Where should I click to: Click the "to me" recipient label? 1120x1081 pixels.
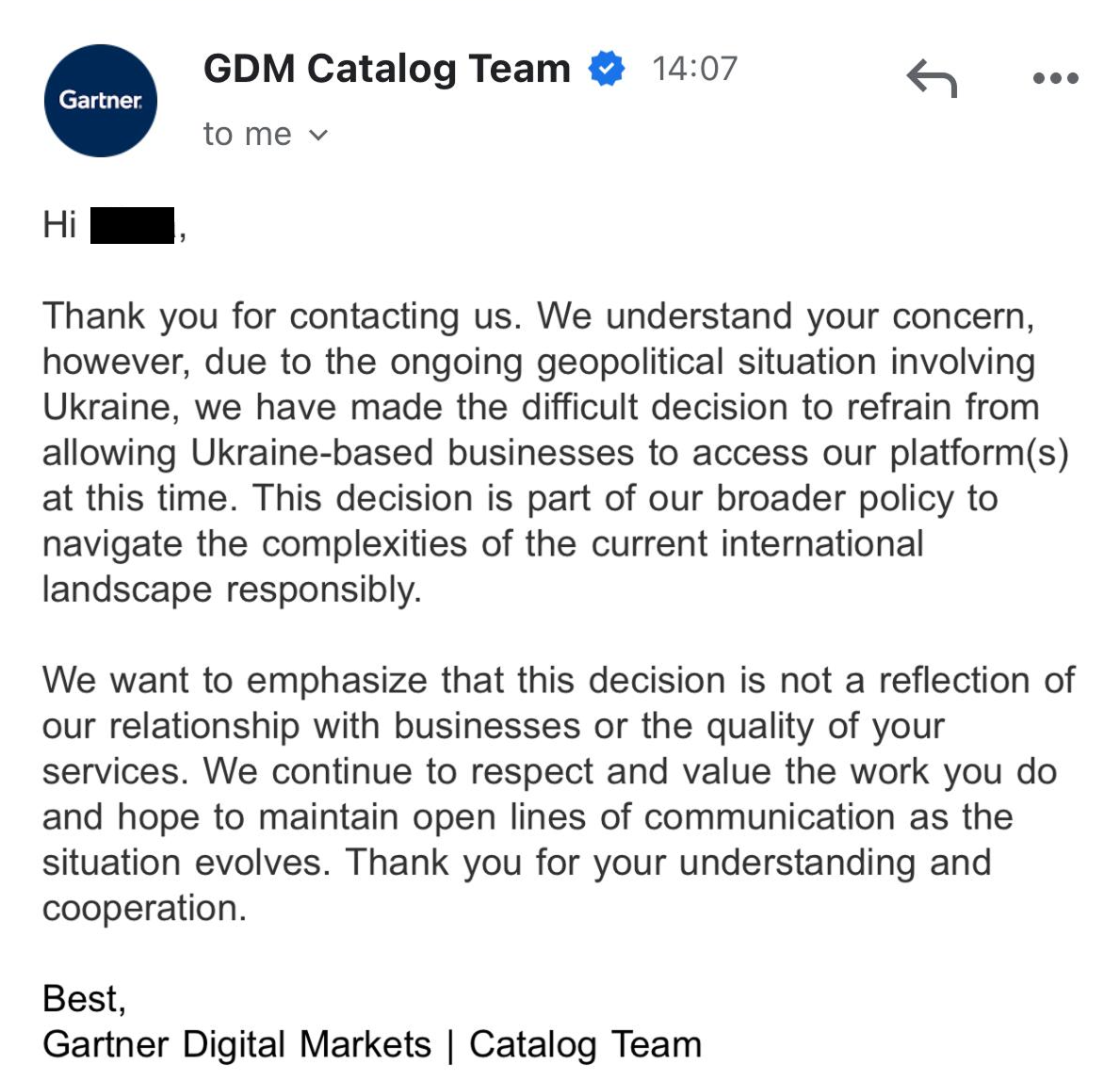click(247, 135)
